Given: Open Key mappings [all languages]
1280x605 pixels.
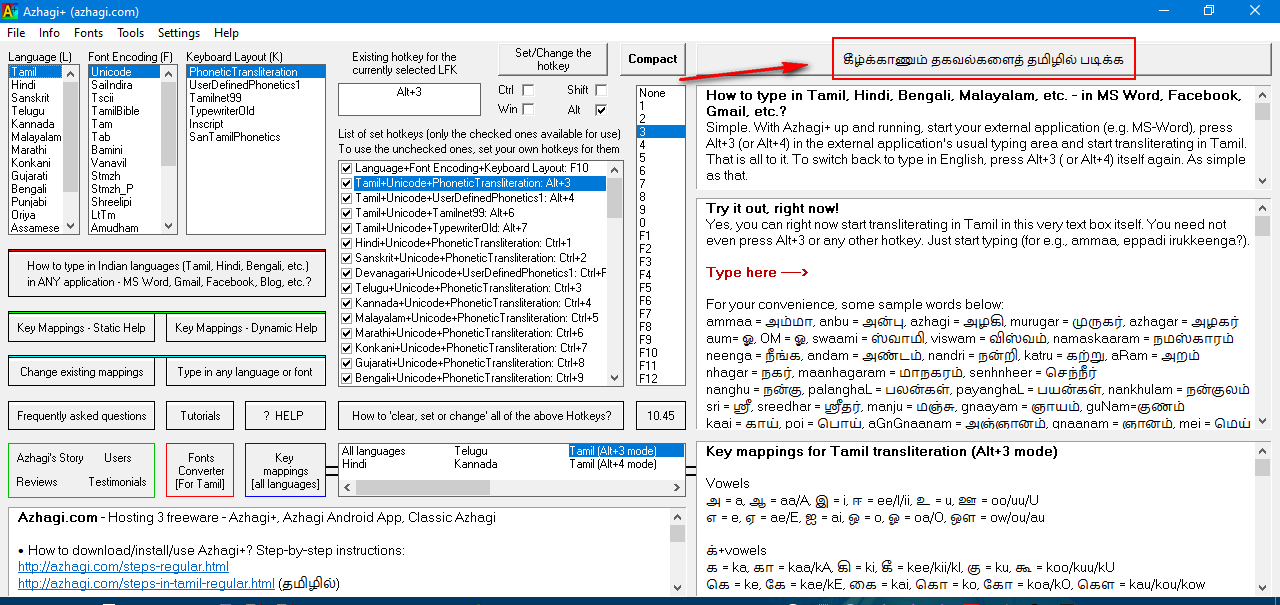Looking at the screenshot, I should pyautogui.click(x=285, y=471).
